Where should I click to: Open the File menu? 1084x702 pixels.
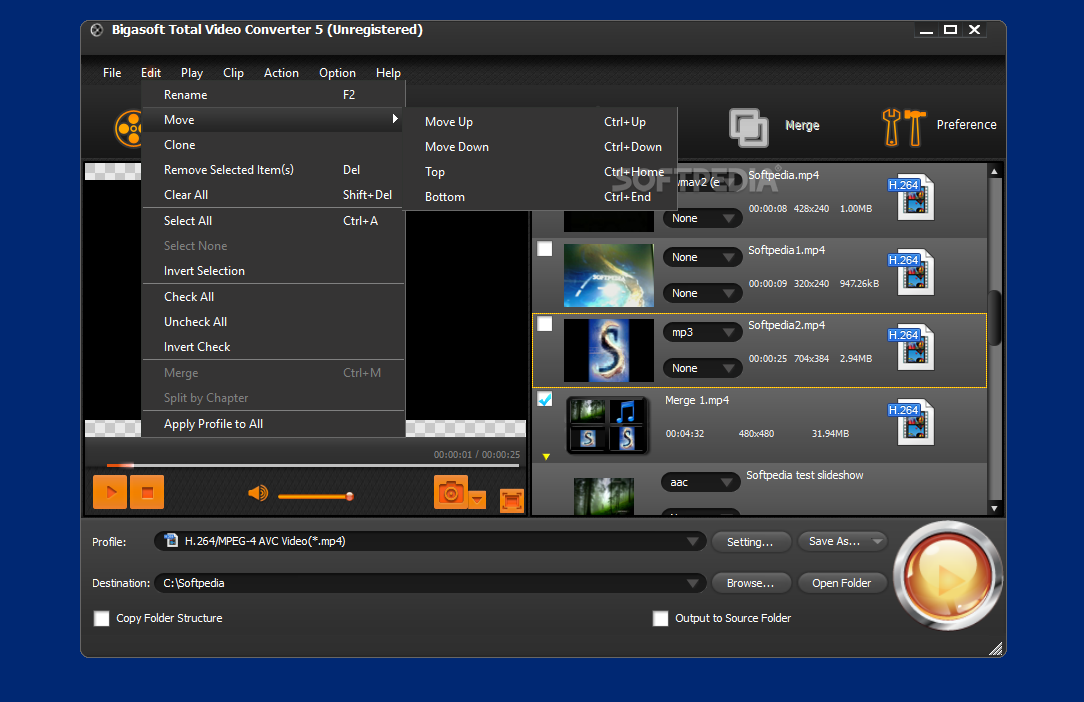coord(112,73)
